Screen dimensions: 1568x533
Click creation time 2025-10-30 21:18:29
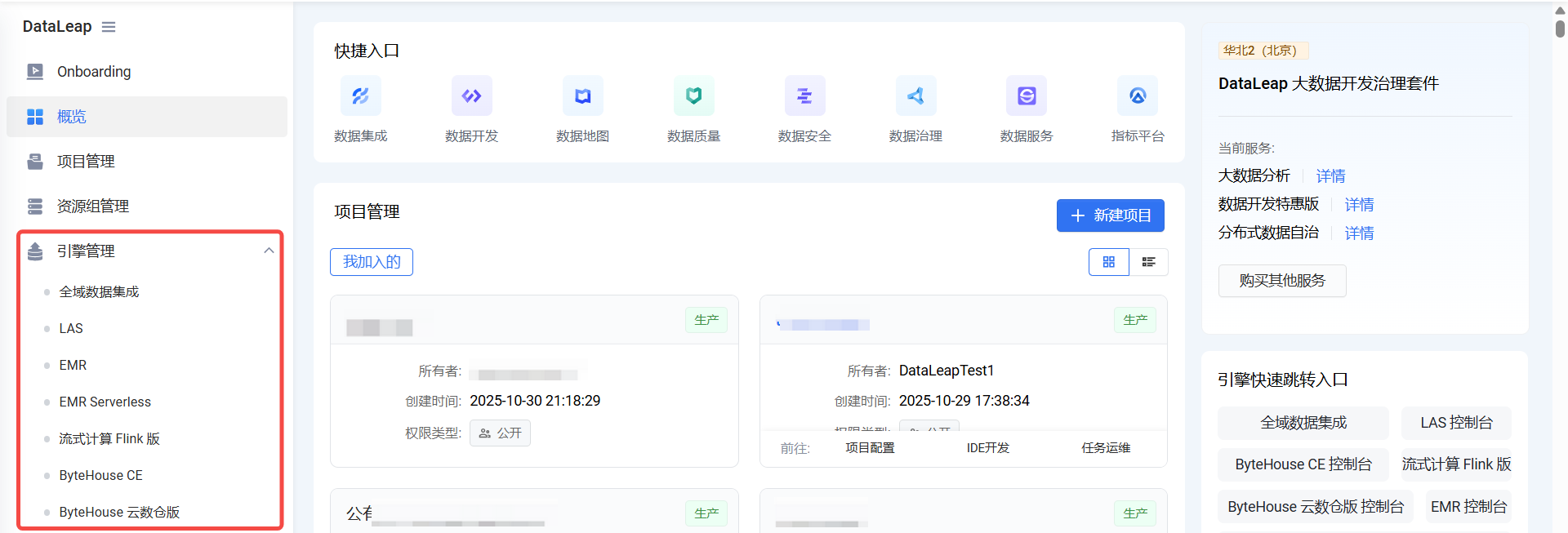point(535,401)
